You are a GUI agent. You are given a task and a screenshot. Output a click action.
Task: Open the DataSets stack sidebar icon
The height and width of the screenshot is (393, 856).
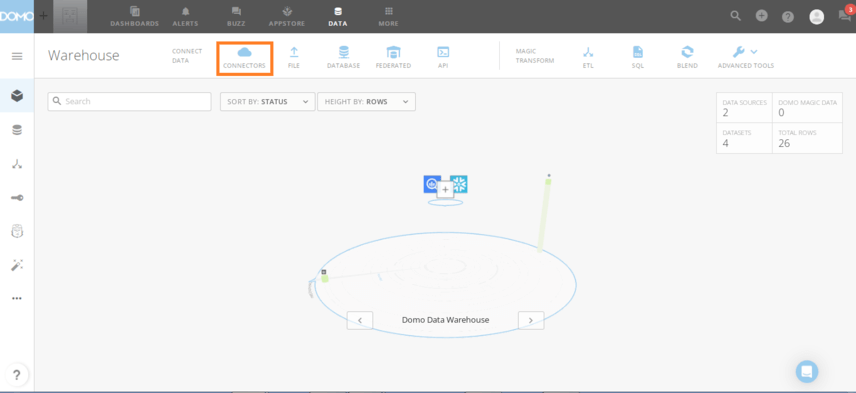tap(17, 130)
